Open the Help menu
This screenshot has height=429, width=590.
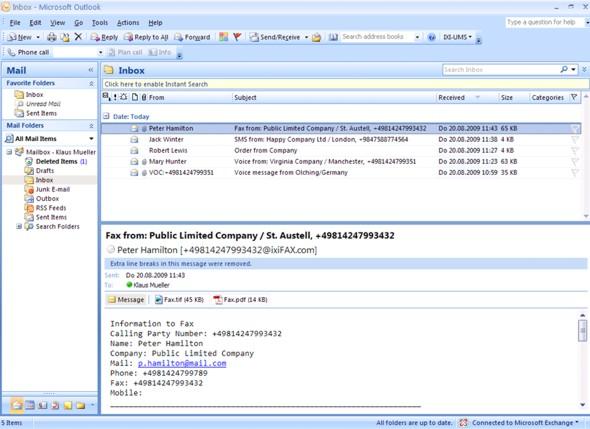pyautogui.click(x=155, y=23)
